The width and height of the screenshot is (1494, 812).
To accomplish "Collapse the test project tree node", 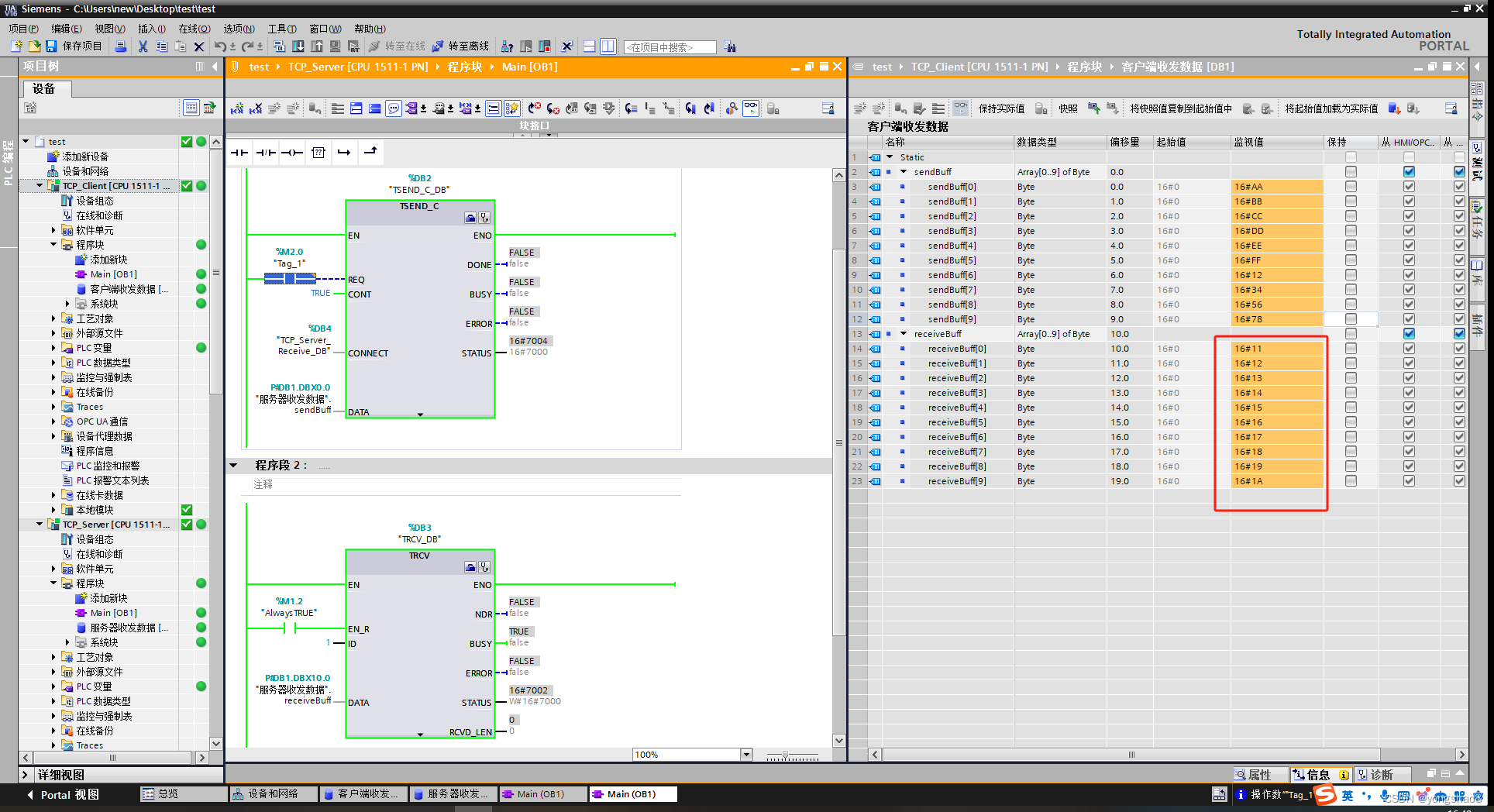I will pos(26,142).
